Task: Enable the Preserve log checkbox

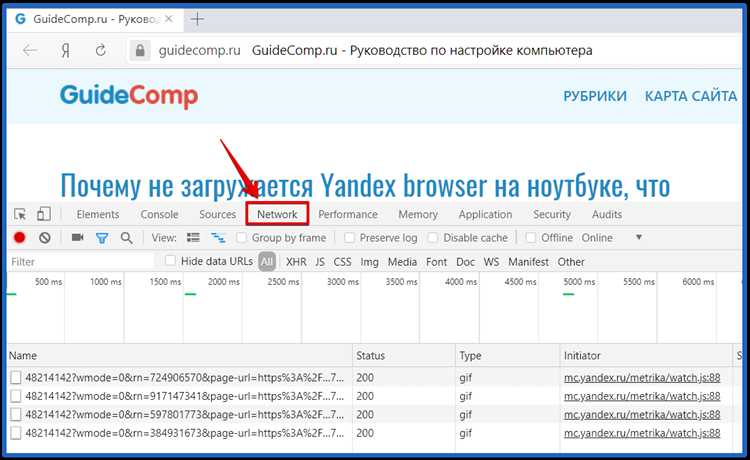Action: pyautogui.click(x=350, y=238)
